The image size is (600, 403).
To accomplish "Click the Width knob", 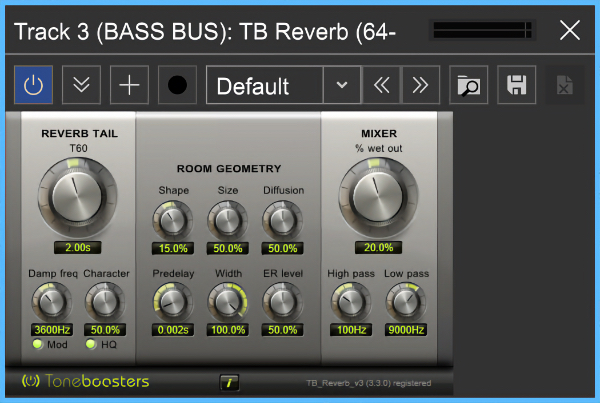I will coord(228,302).
